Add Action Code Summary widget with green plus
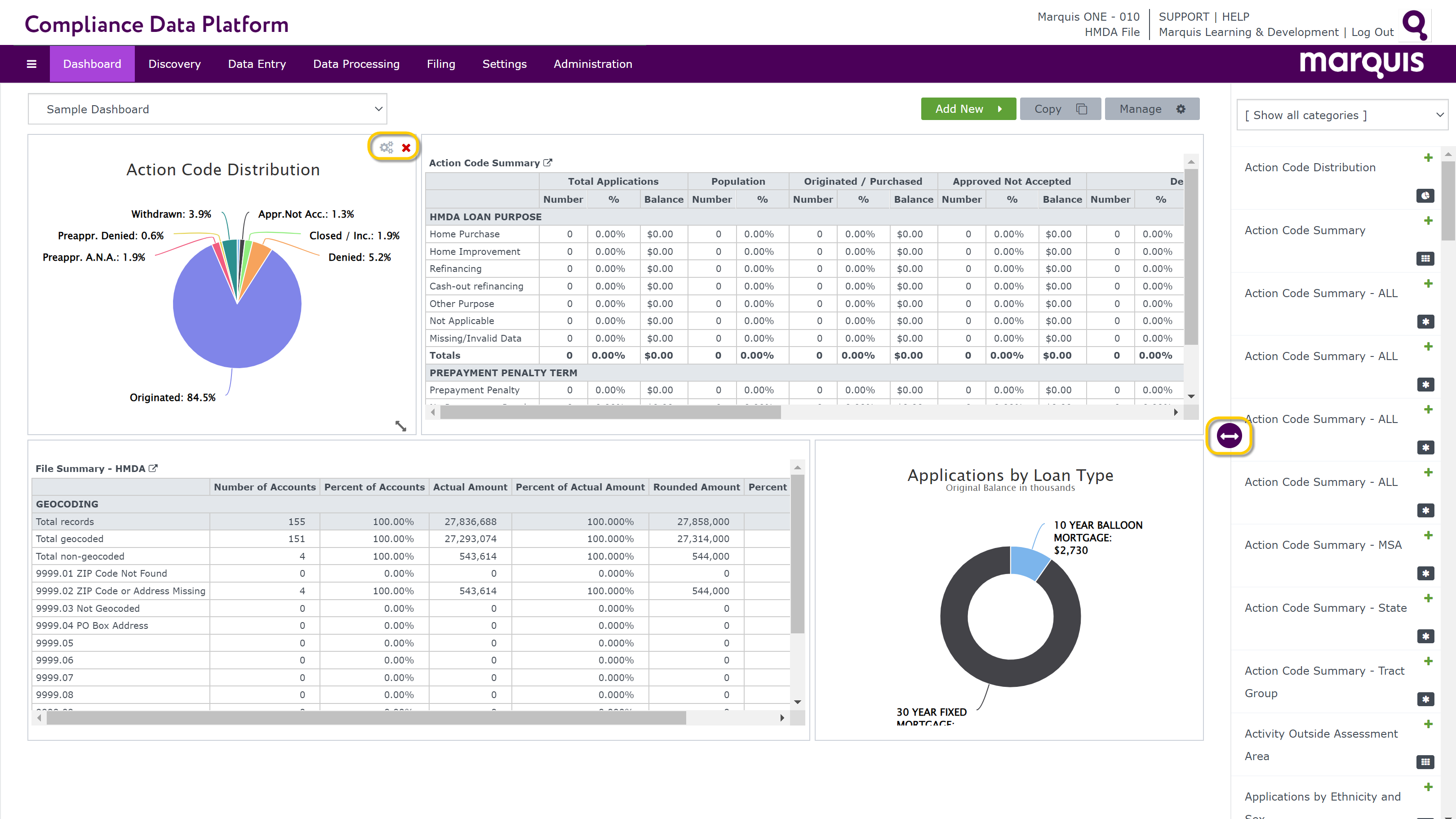This screenshot has height=819, width=1456. (x=1428, y=220)
